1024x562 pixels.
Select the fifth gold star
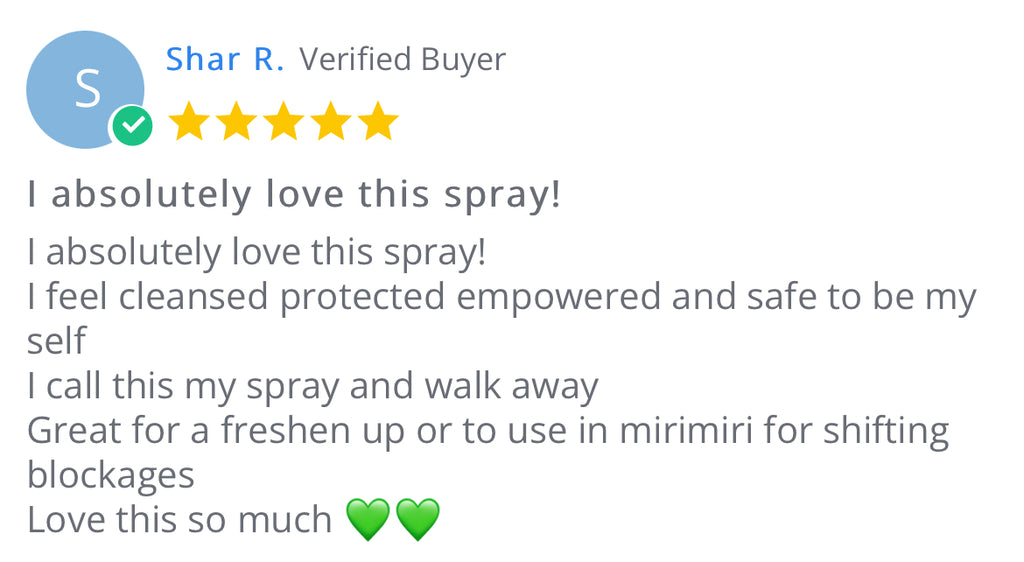[378, 121]
